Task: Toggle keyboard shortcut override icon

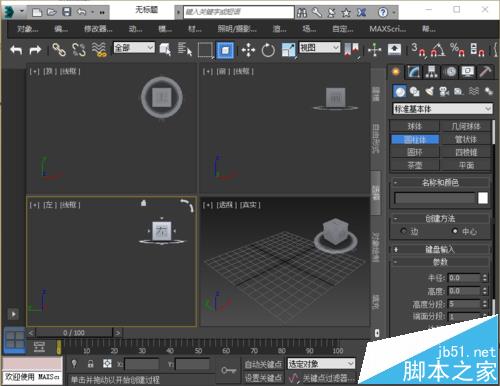Action: coord(394,50)
